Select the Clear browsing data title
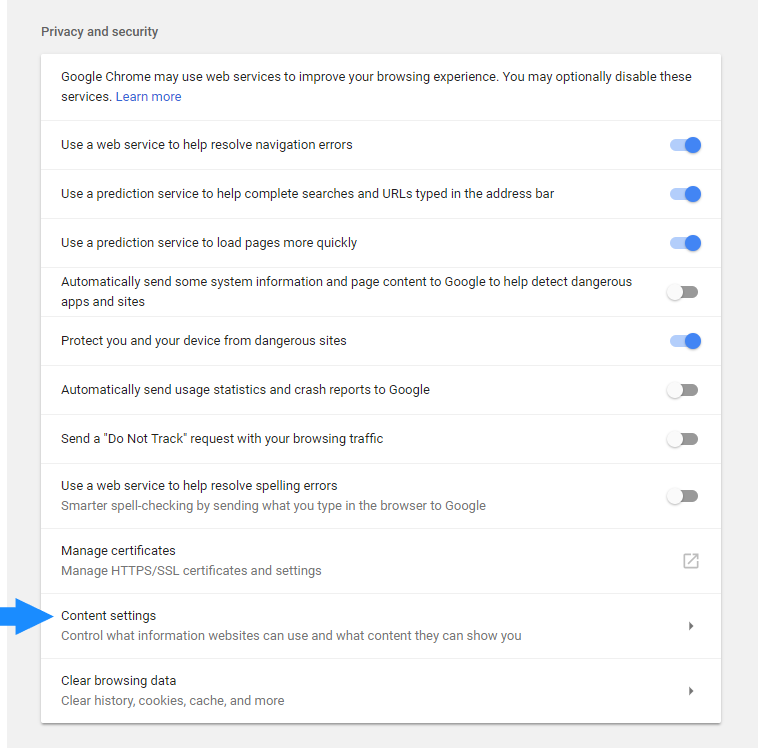Image resolution: width=758 pixels, height=748 pixels. point(118,680)
